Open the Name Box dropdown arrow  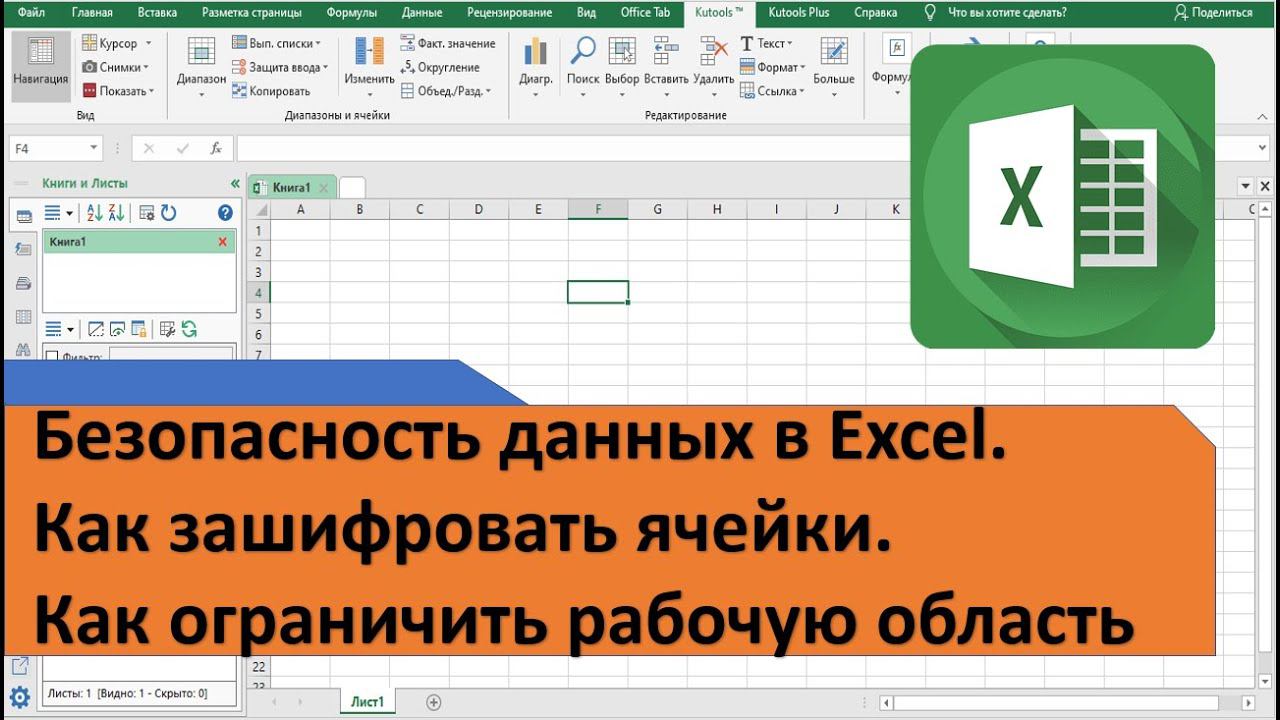click(x=94, y=148)
